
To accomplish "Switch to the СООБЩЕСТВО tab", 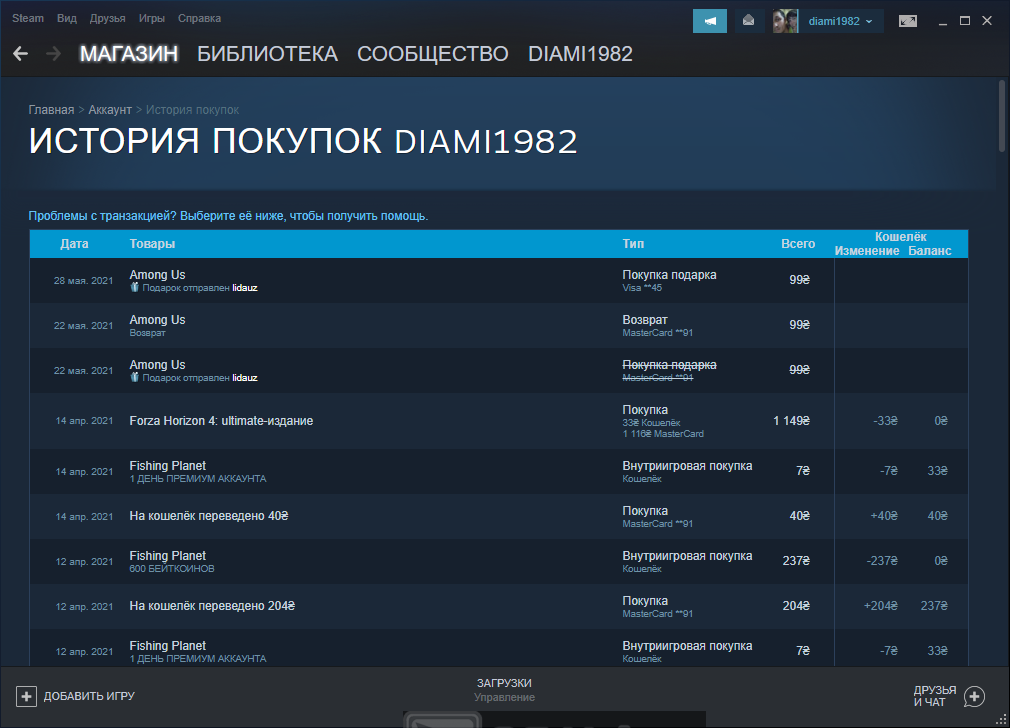I will click(x=432, y=54).
